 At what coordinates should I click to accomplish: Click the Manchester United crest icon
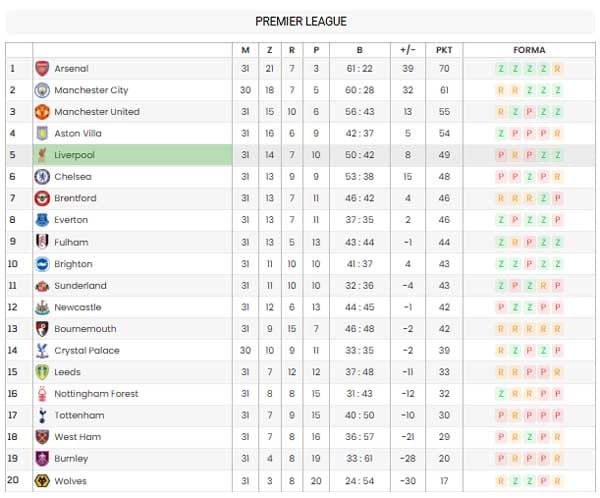42,112
